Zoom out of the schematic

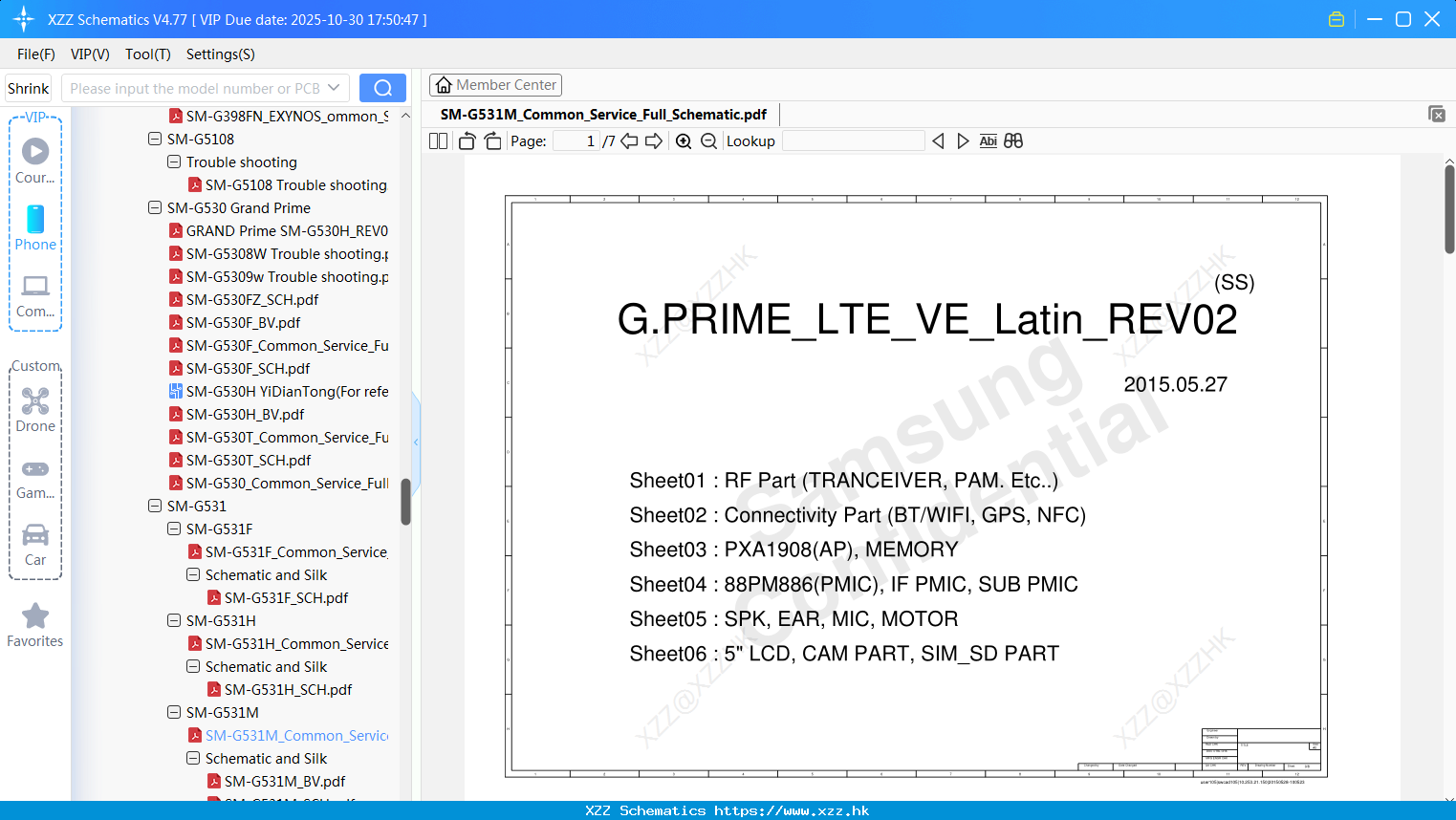tap(708, 141)
